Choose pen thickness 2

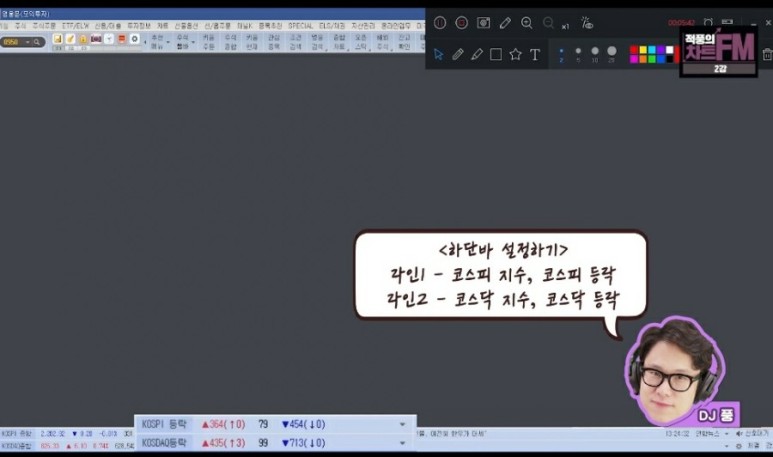[x=561, y=55]
